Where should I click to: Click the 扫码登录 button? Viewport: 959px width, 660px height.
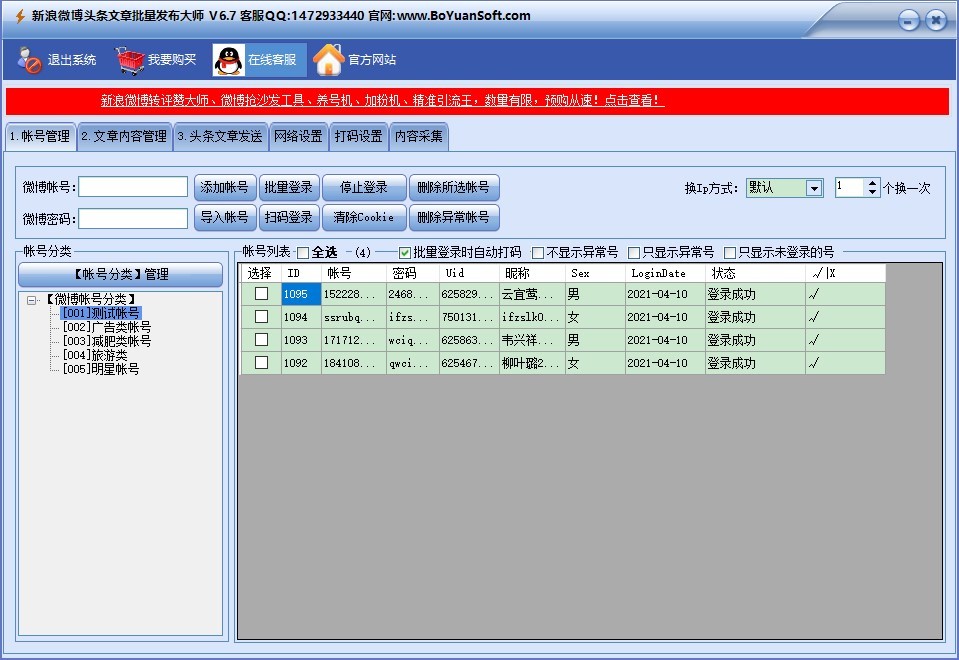point(289,218)
